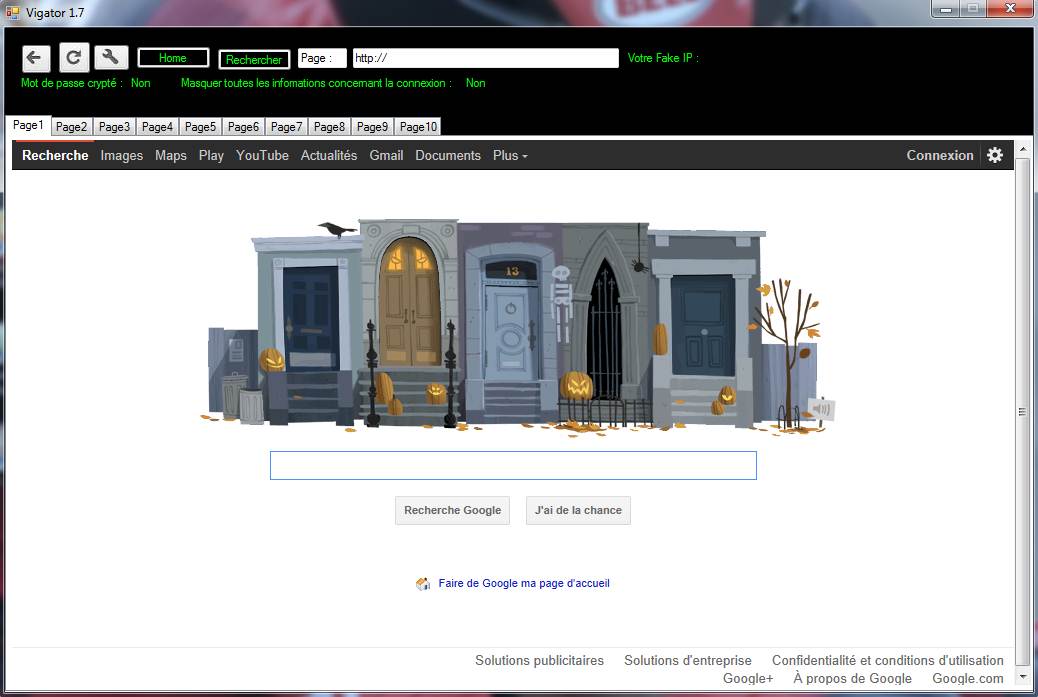
Task: Click the Google settings gear icon
Action: click(994, 155)
